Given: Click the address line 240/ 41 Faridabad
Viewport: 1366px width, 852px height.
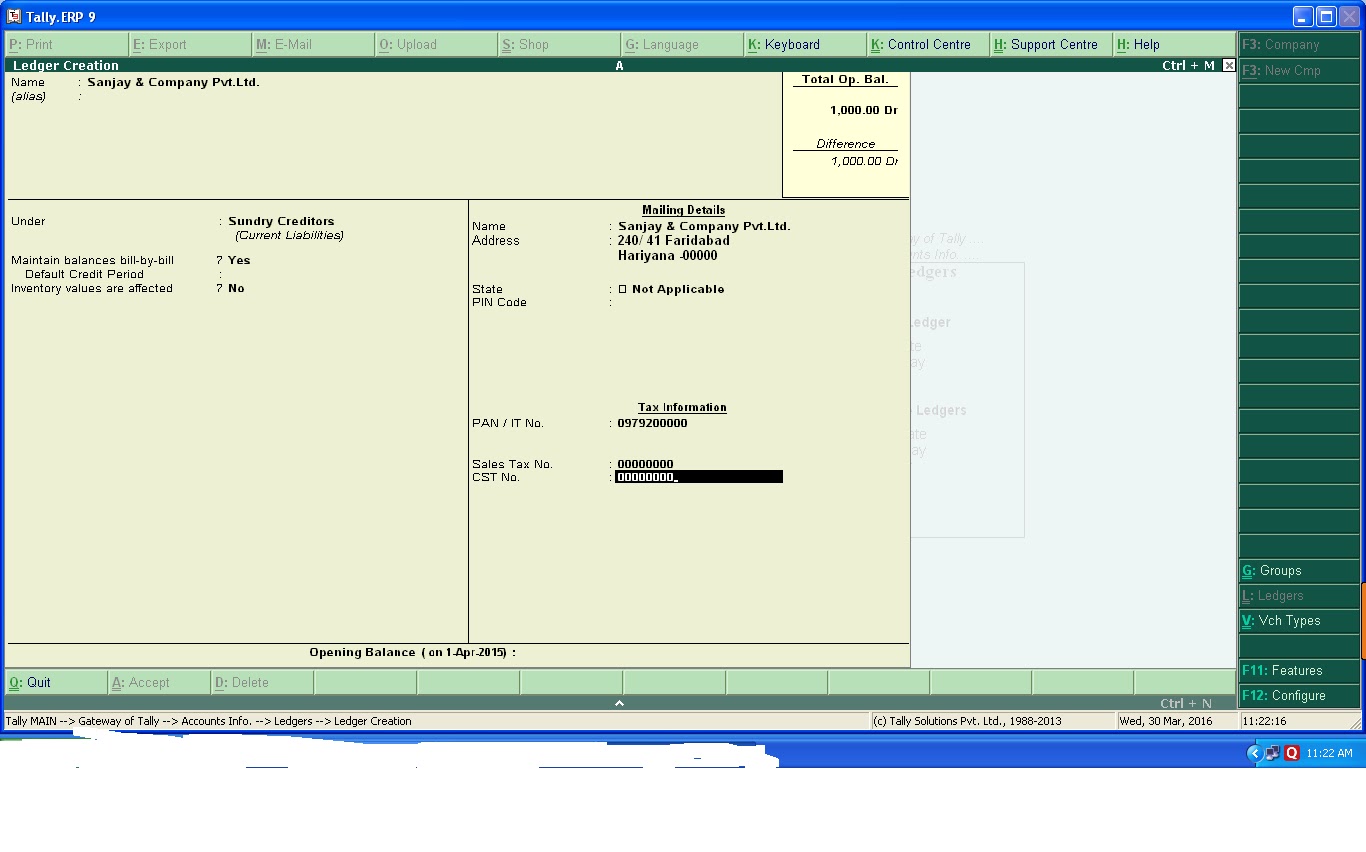Looking at the screenshot, I should pos(674,240).
